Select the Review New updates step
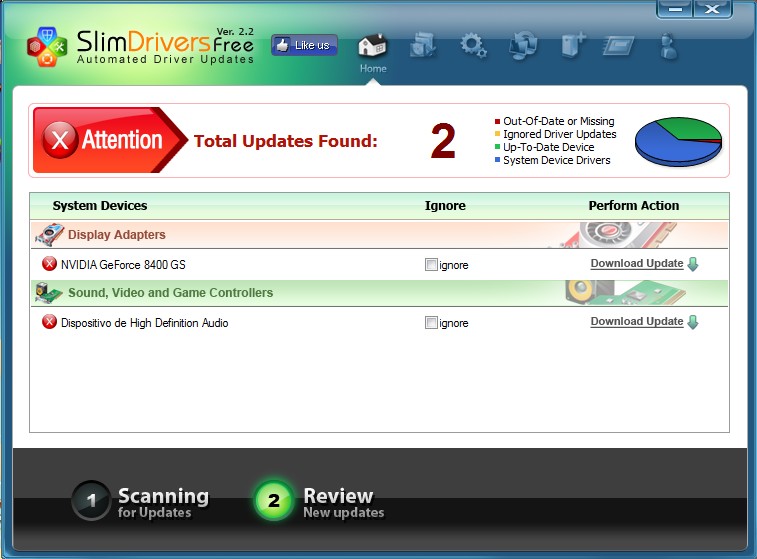The image size is (757, 559). coord(318,502)
